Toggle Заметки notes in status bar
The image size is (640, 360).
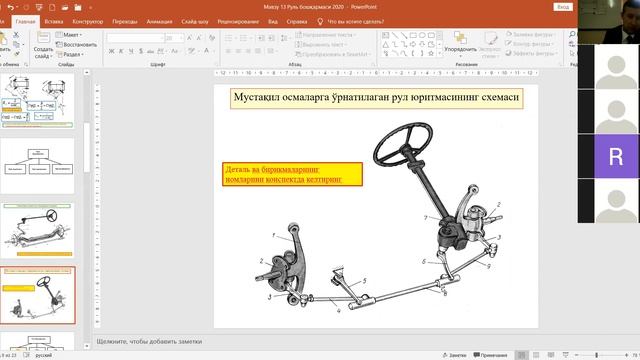click(454, 355)
